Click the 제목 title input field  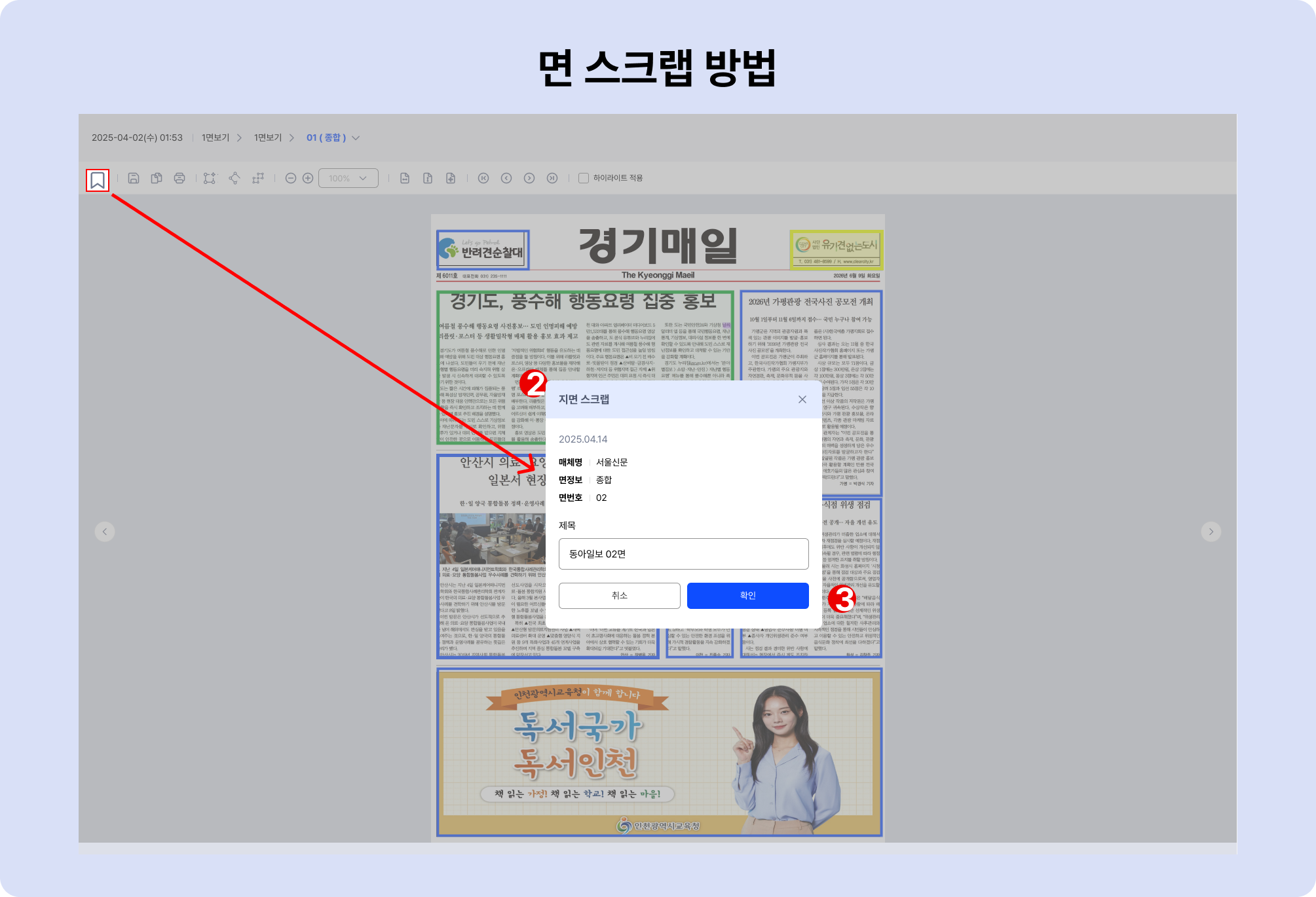point(684,554)
